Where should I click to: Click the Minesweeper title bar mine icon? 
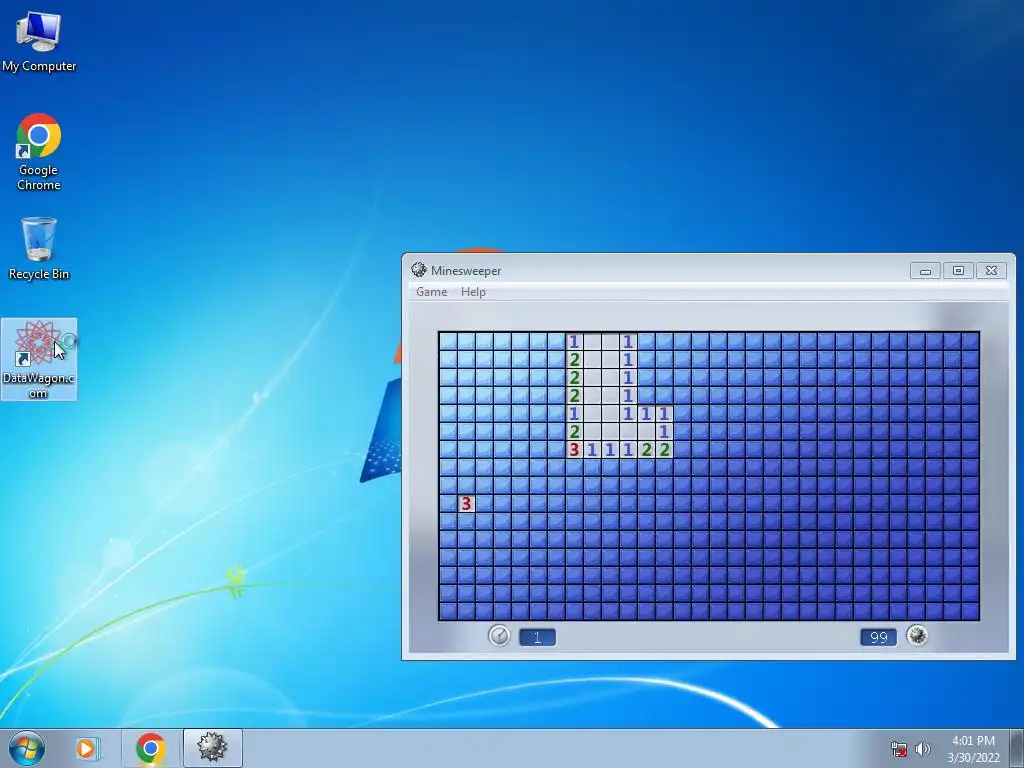[419, 270]
